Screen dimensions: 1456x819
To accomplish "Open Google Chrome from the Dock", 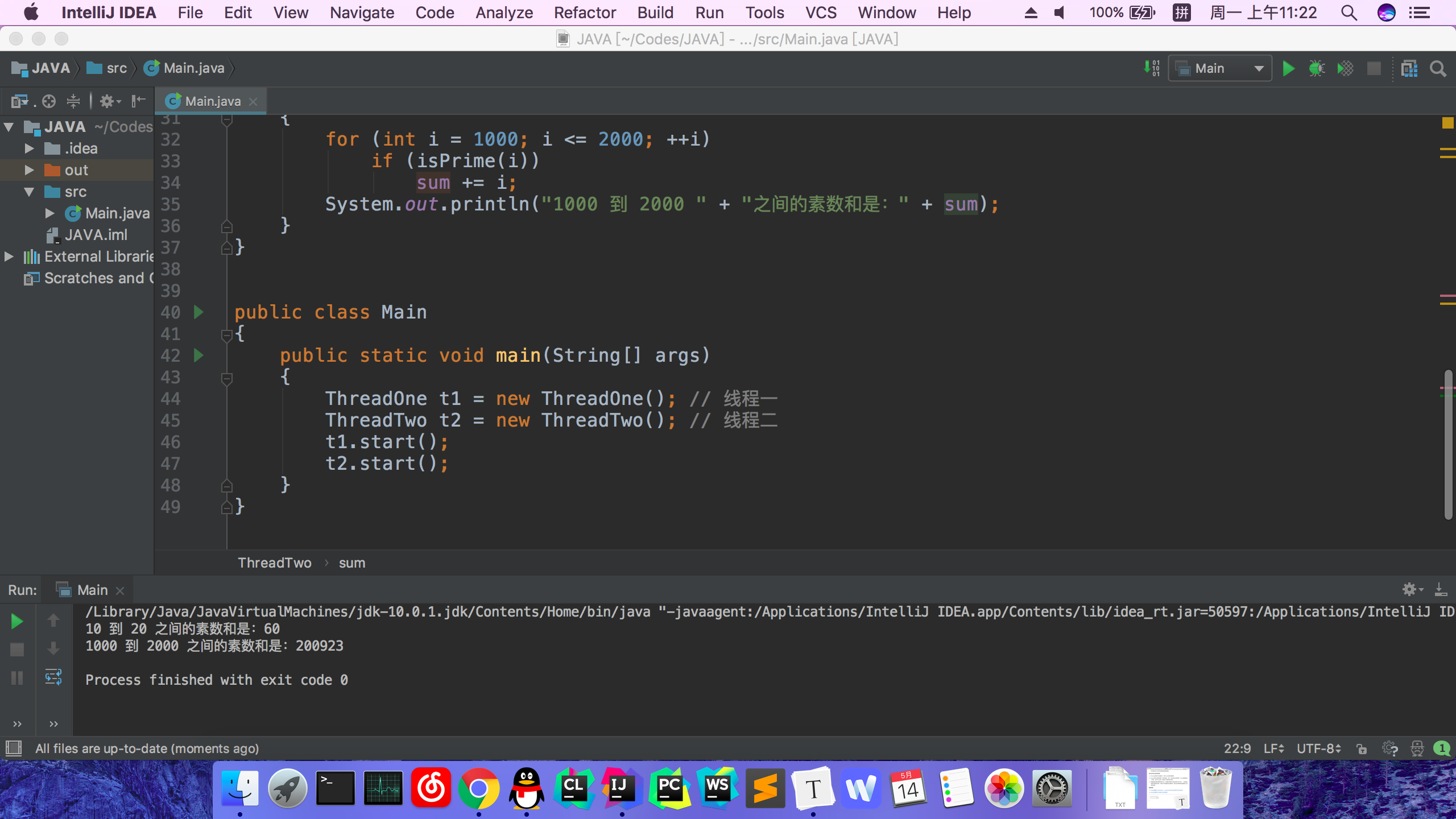I will point(478,788).
